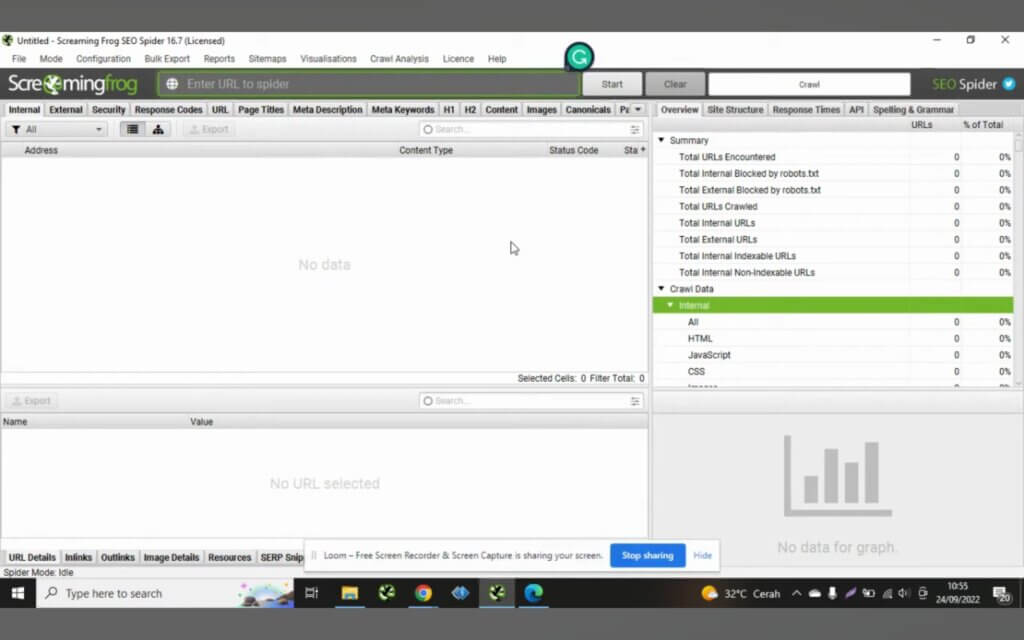Select Total URLs Crawled row
The height and width of the screenshot is (640, 1024).
(833, 206)
